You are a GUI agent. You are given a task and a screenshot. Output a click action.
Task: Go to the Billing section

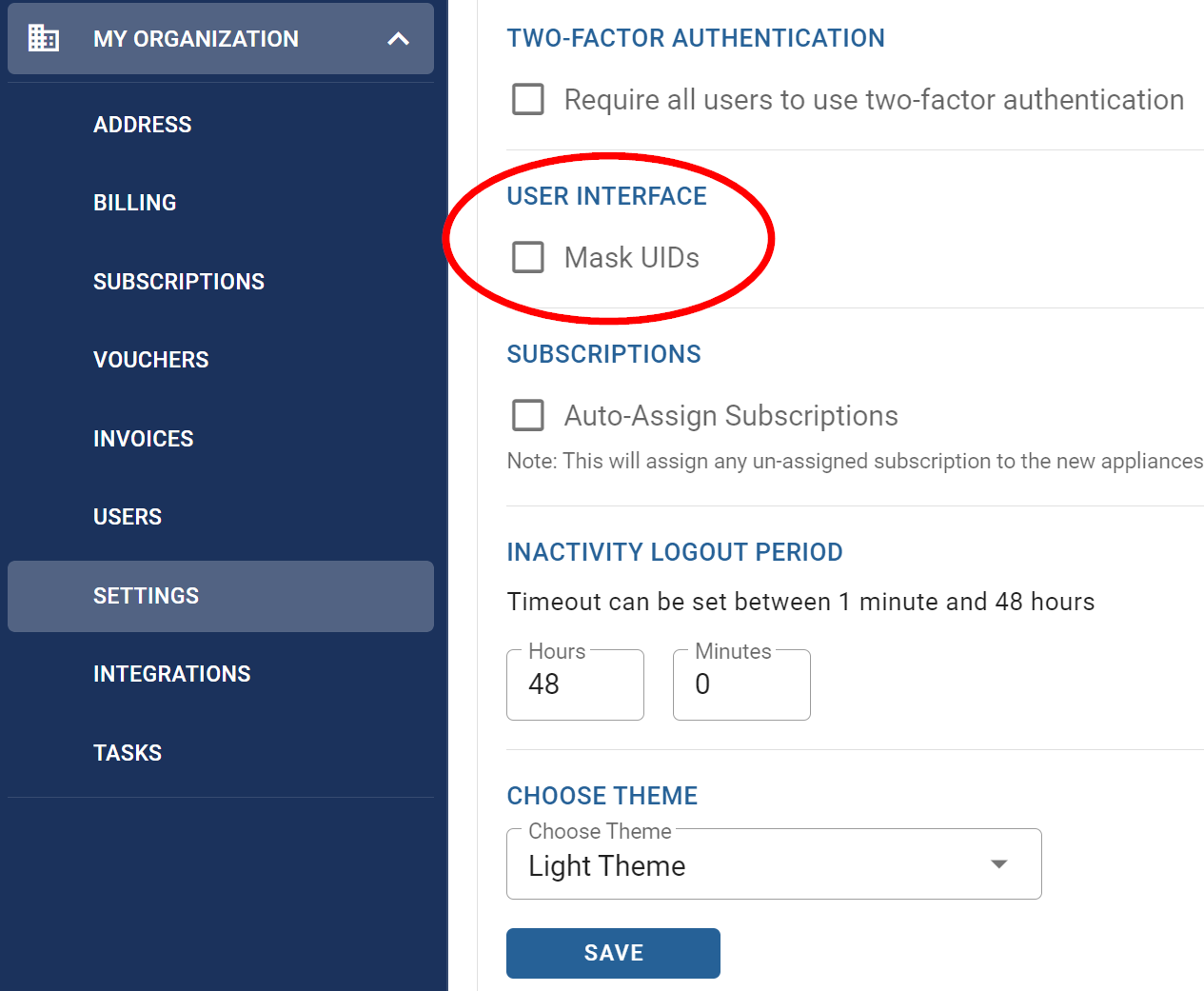[135, 203]
